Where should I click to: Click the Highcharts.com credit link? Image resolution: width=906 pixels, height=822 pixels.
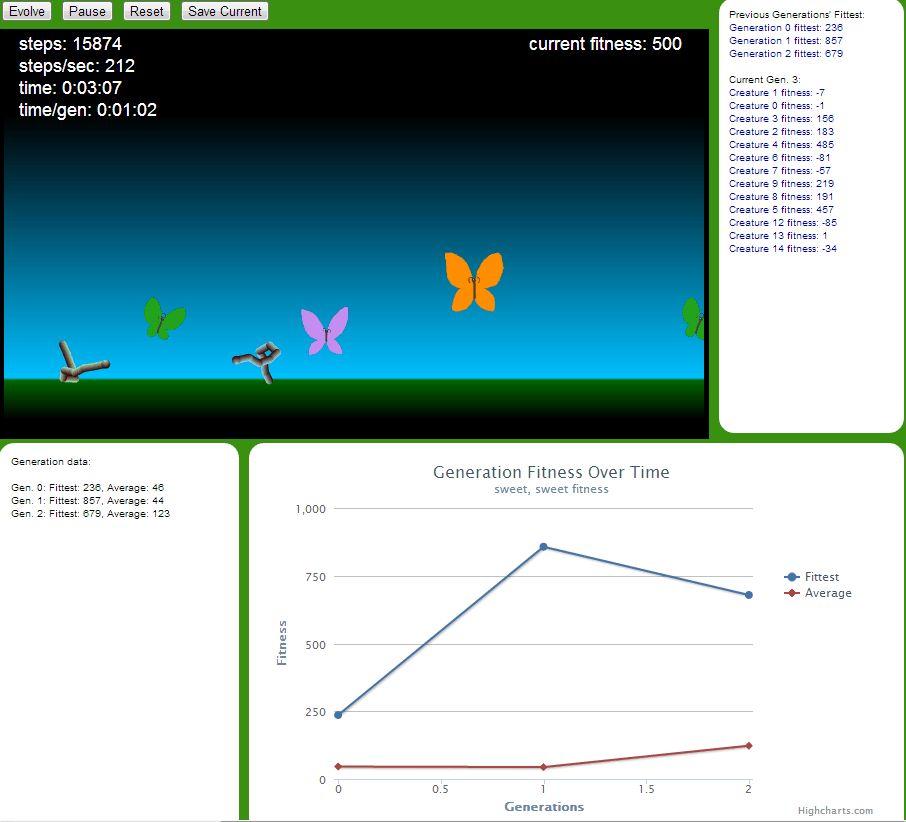(x=835, y=810)
